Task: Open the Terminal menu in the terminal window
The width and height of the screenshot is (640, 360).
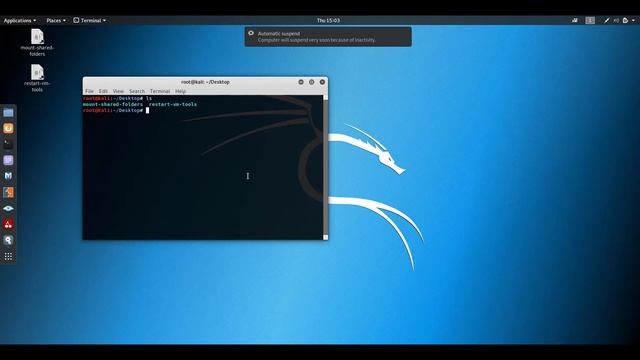Action: [x=160, y=91]
